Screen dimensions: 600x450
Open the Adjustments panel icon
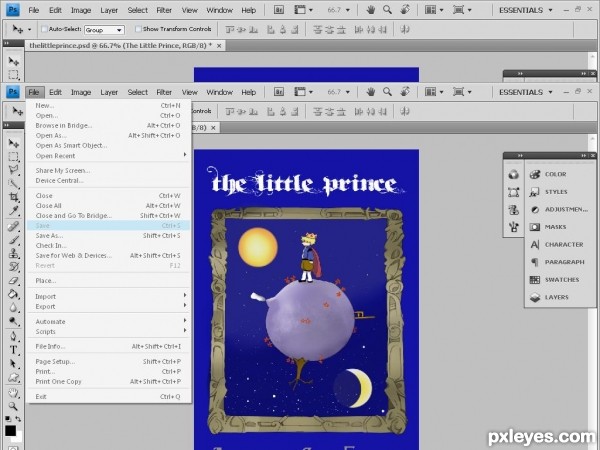tap(535, 210)
